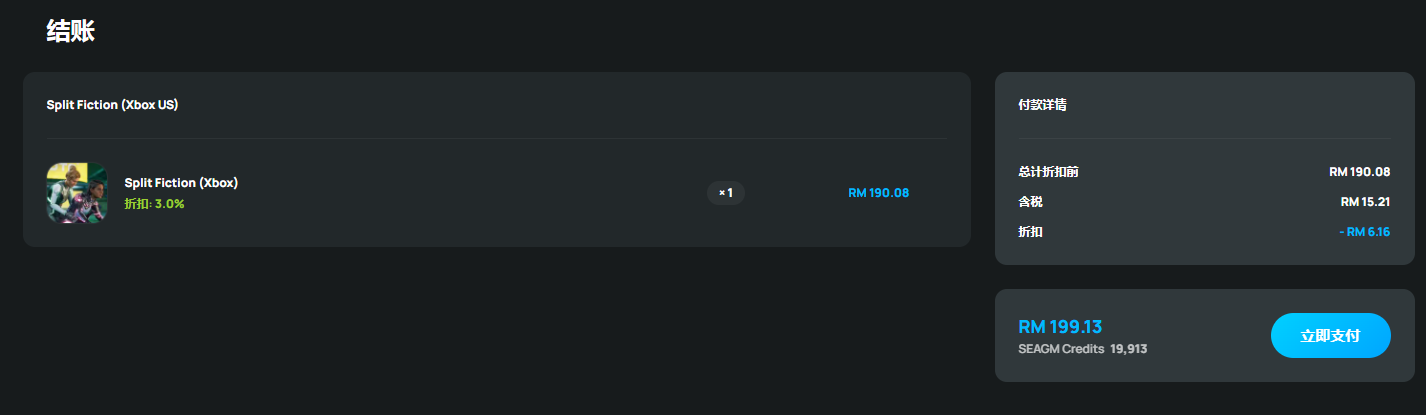Open the Split Fiction game cover thumbnail
The image size is (1426, 415).
point(76,193)
